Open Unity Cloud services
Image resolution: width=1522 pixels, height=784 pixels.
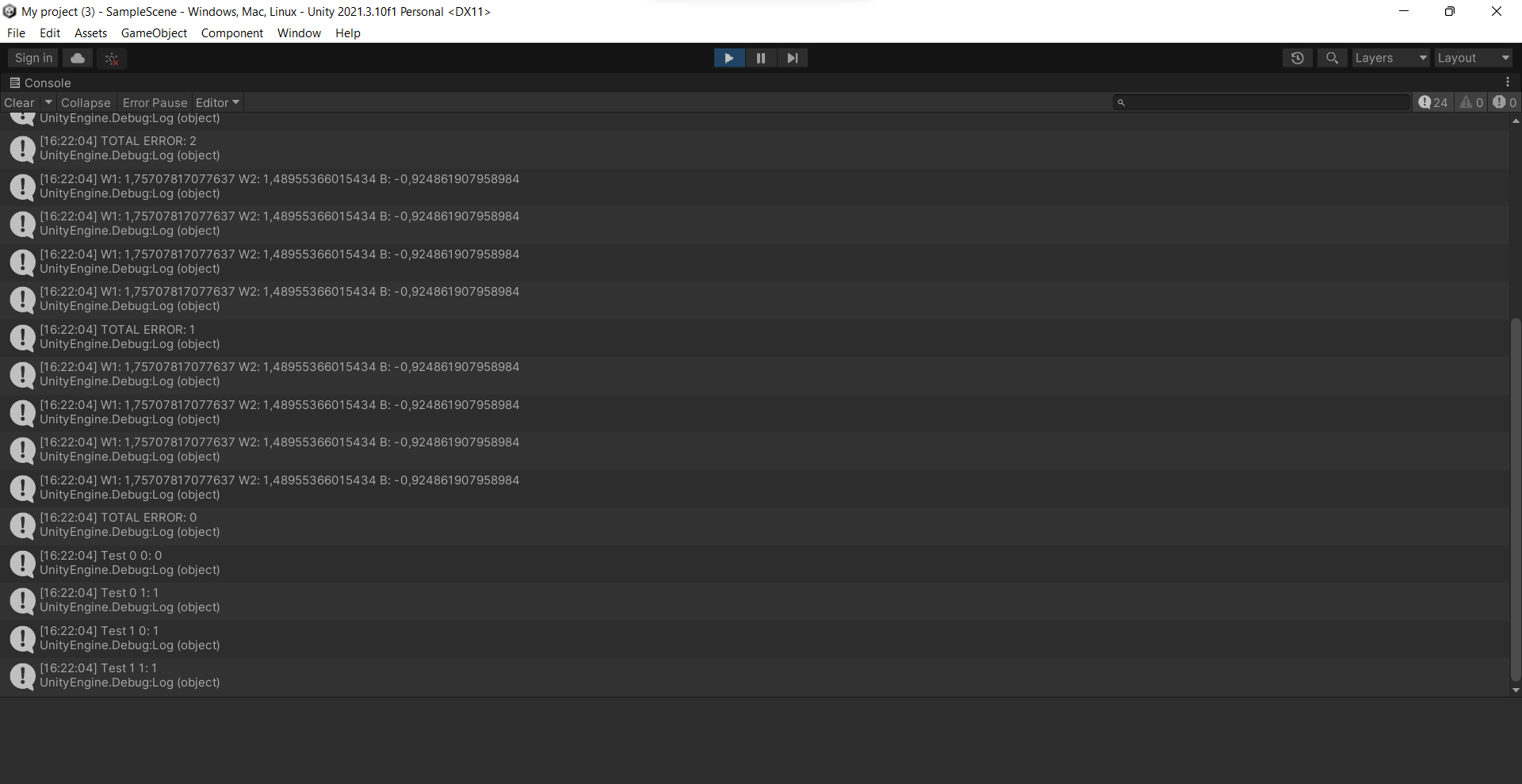(76, 58)
